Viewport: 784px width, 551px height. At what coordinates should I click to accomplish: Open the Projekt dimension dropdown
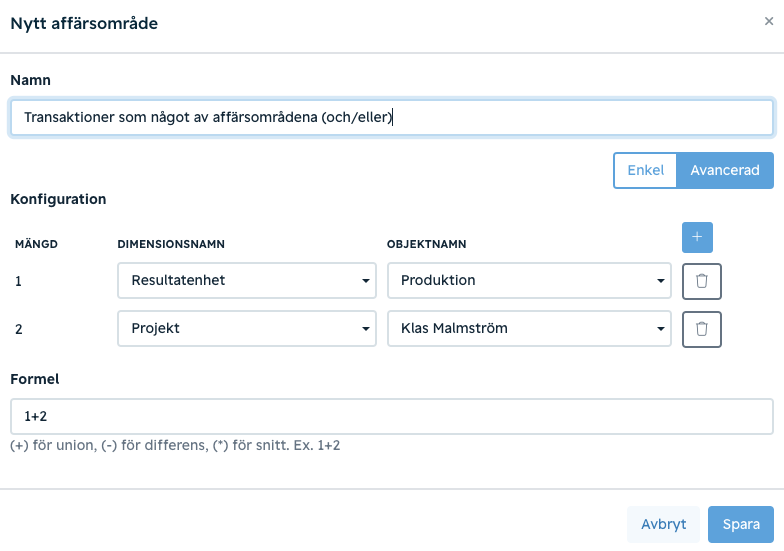click(246, 328)
